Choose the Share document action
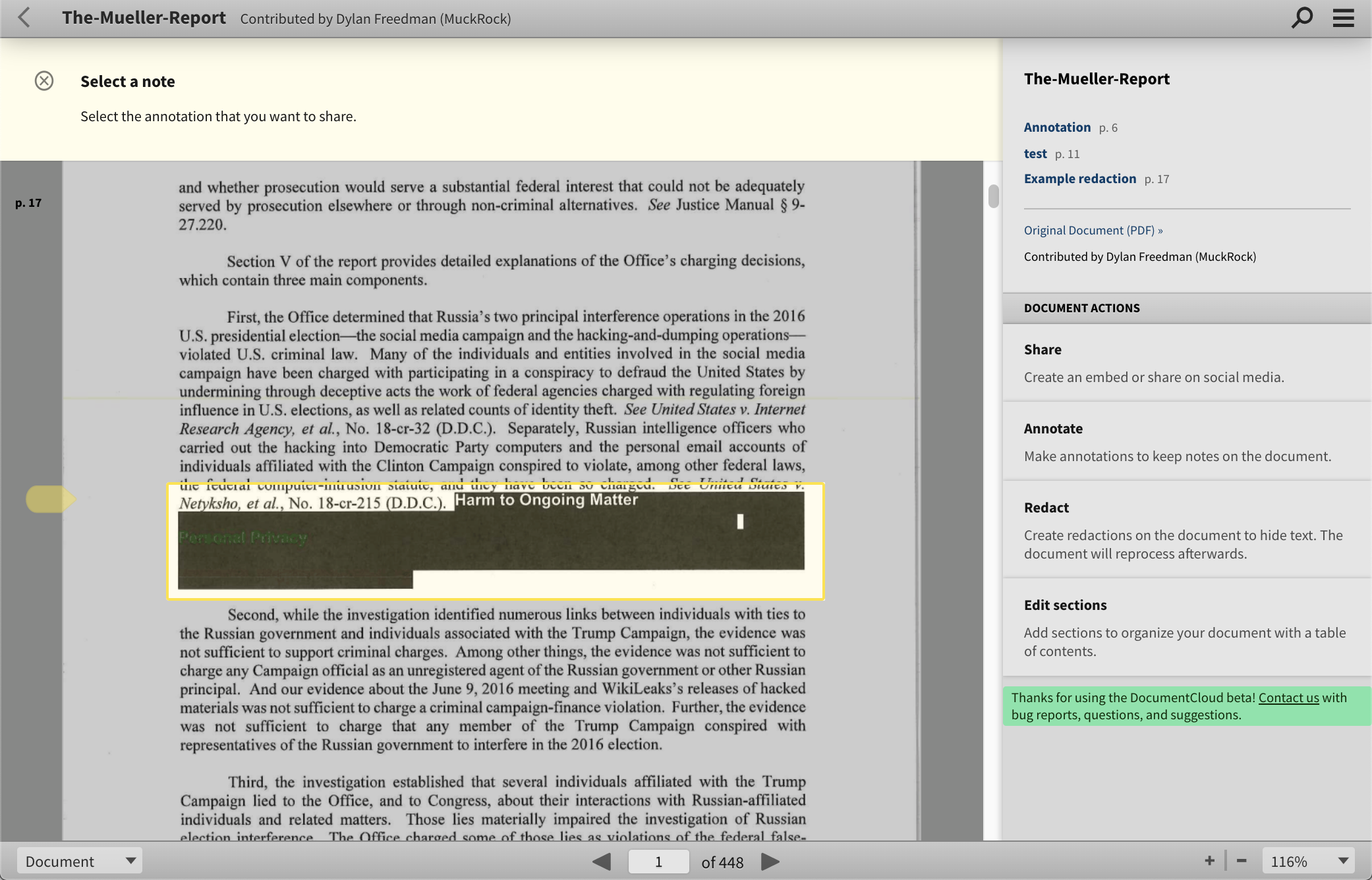Image resolution: width=1372 pixels, height=880 pixels. coord(1187,363)
